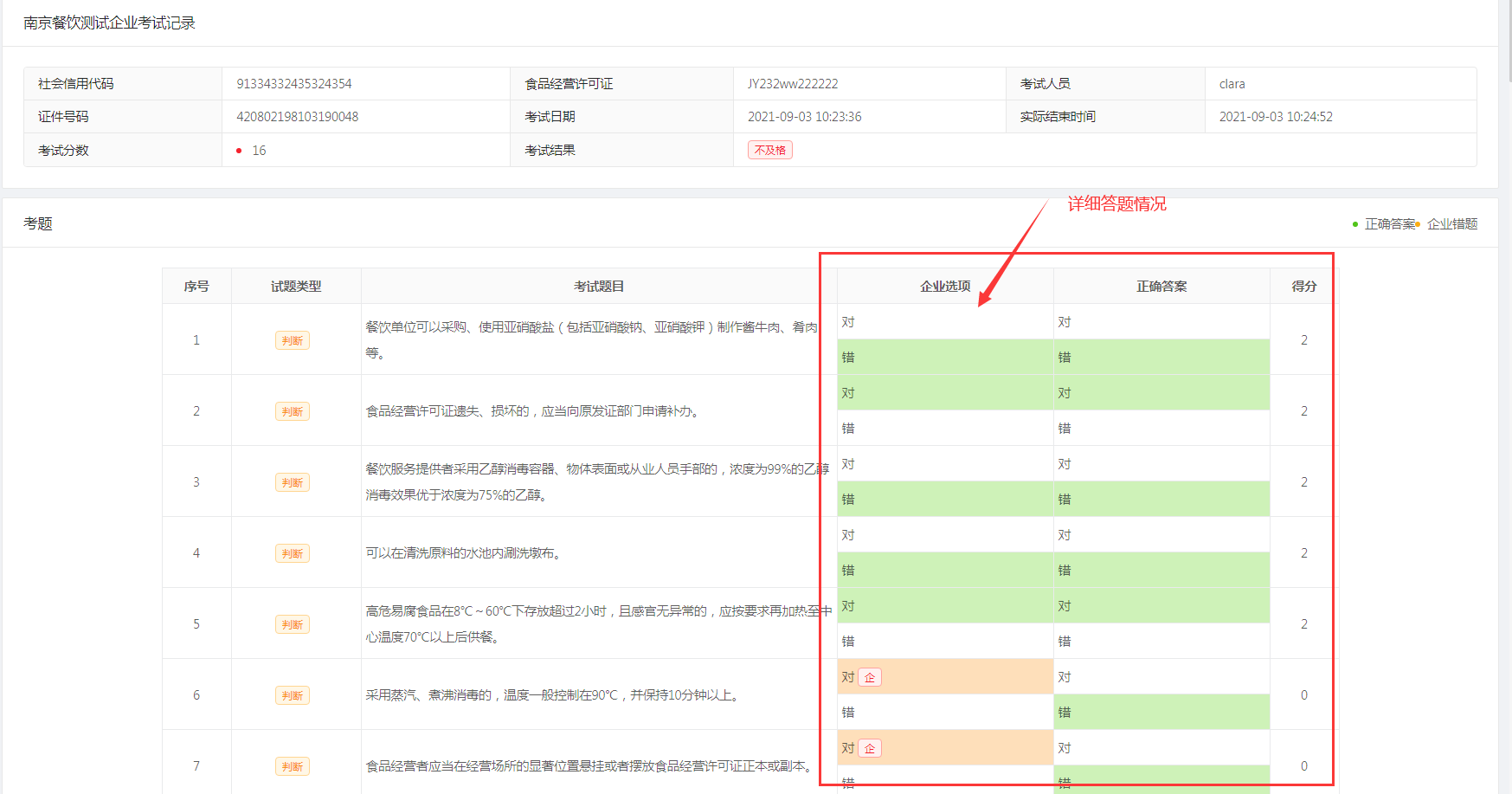Click the 判断 tag in row 3
This screenshot has height=794, width=1512.
[293, 482]
